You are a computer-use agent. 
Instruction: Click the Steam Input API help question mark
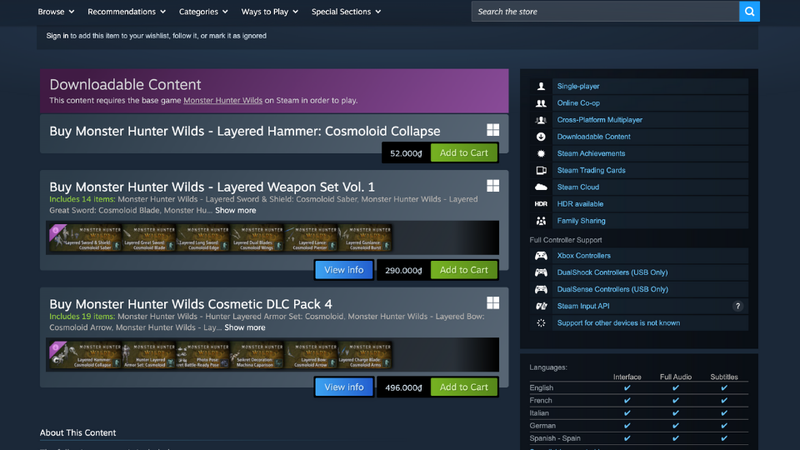pos(737,306)
